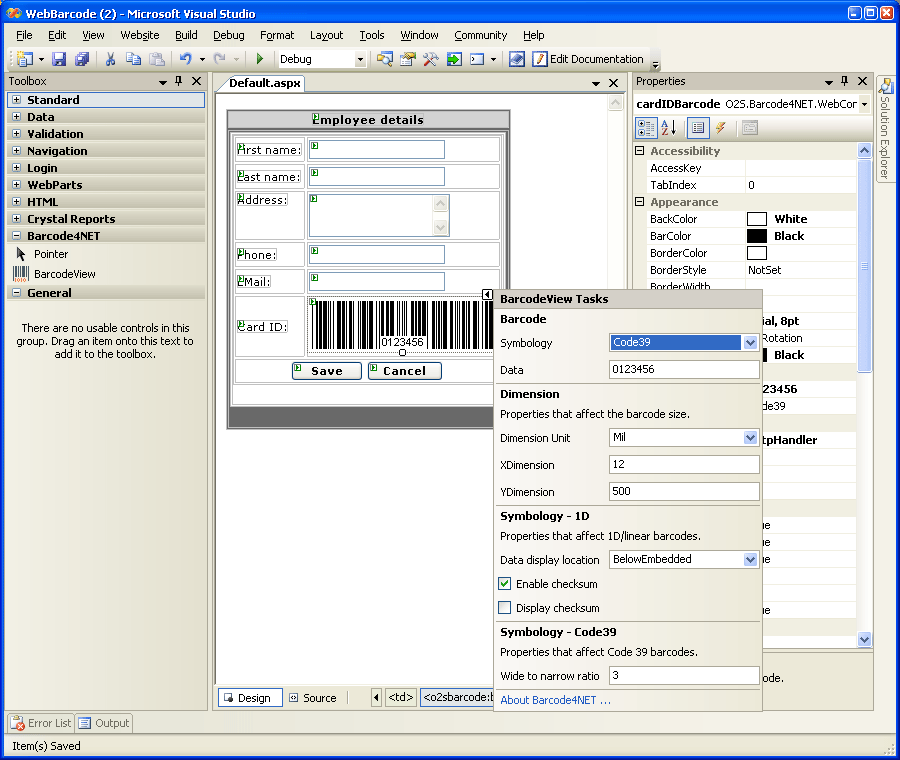Click the XDimension input field
900x760 pixels.
(684, 465)
